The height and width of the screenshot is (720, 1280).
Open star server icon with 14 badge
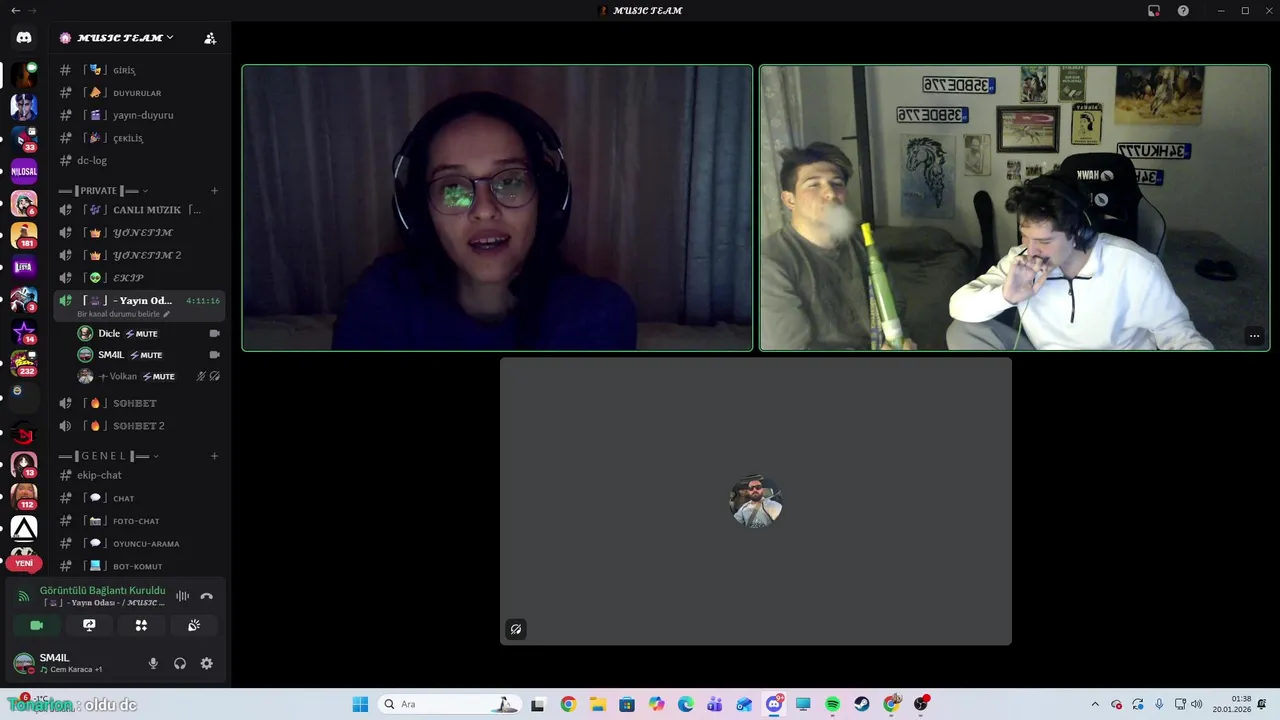24,331
